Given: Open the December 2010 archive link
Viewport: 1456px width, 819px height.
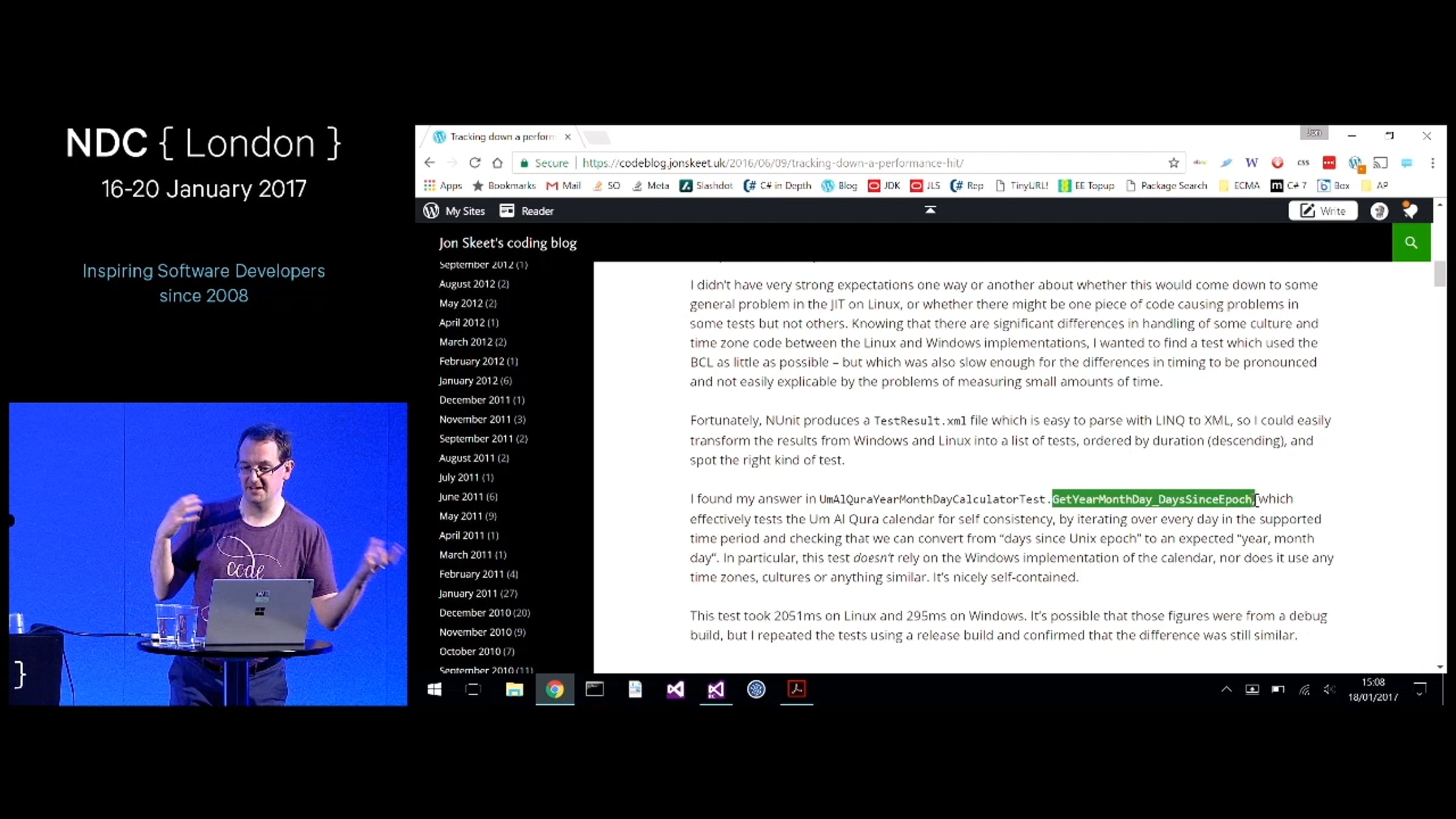Looking at the screenshot, I should click(485, 613).
